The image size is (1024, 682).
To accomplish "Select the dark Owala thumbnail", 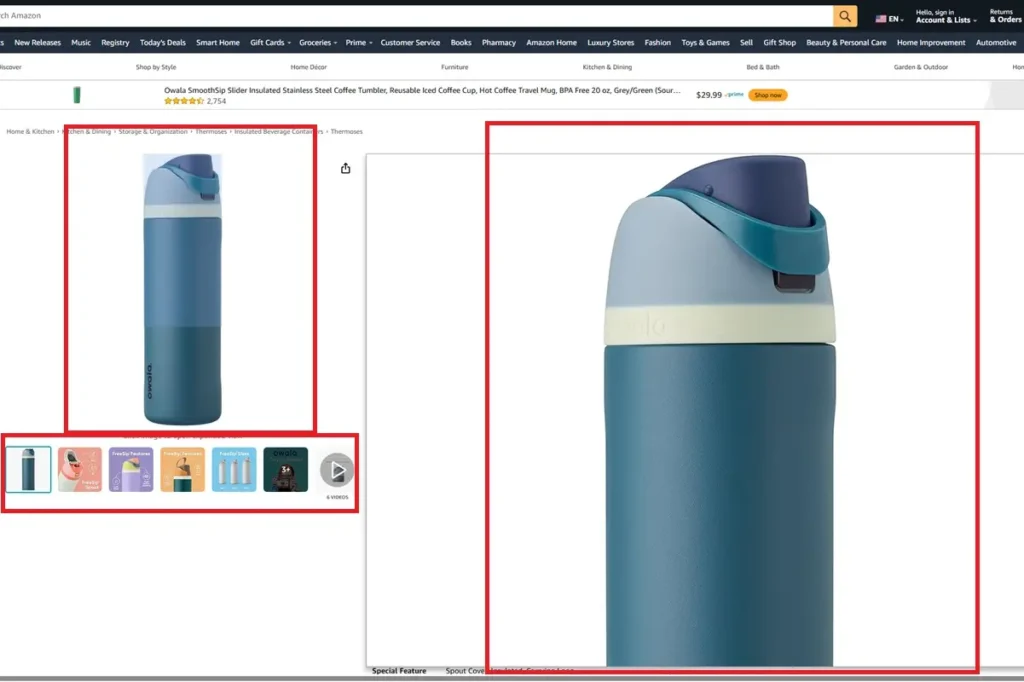I will pyautogui.click(x=285, y=470).
